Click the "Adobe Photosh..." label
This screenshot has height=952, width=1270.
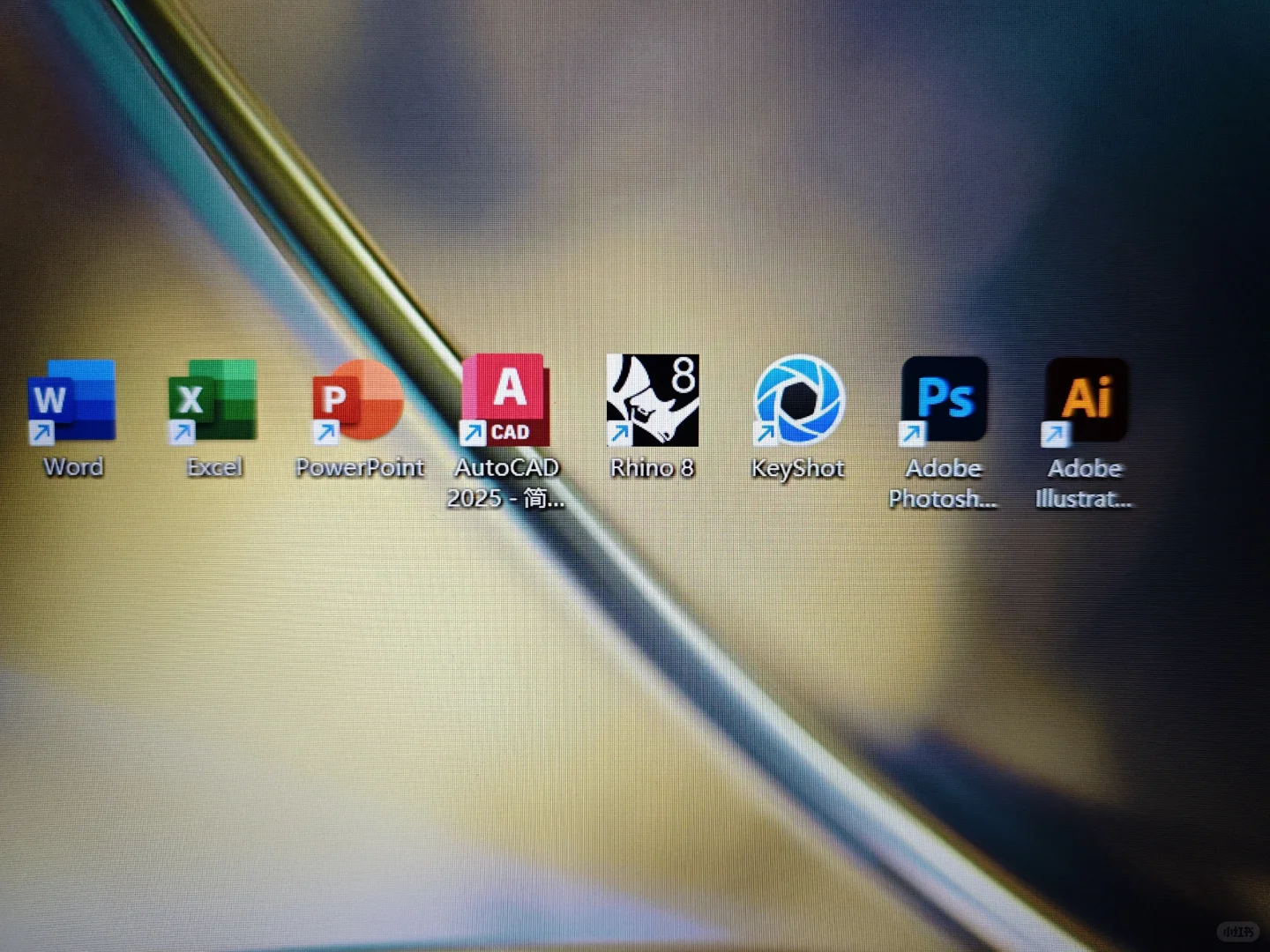click(943, 484)
